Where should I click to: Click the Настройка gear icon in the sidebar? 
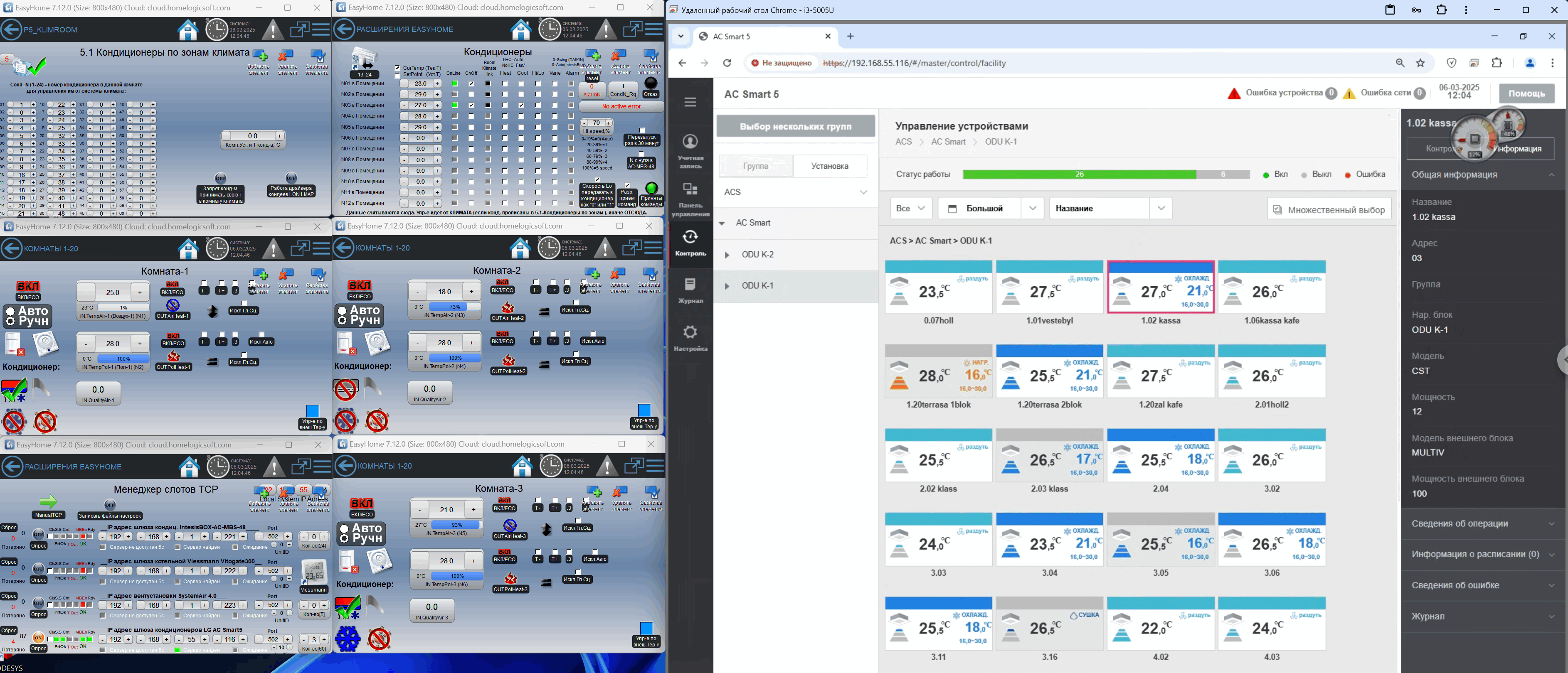690,338
